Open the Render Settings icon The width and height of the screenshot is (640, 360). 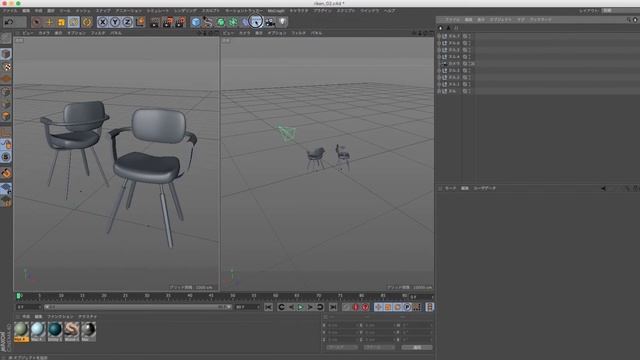pos(180,22)
